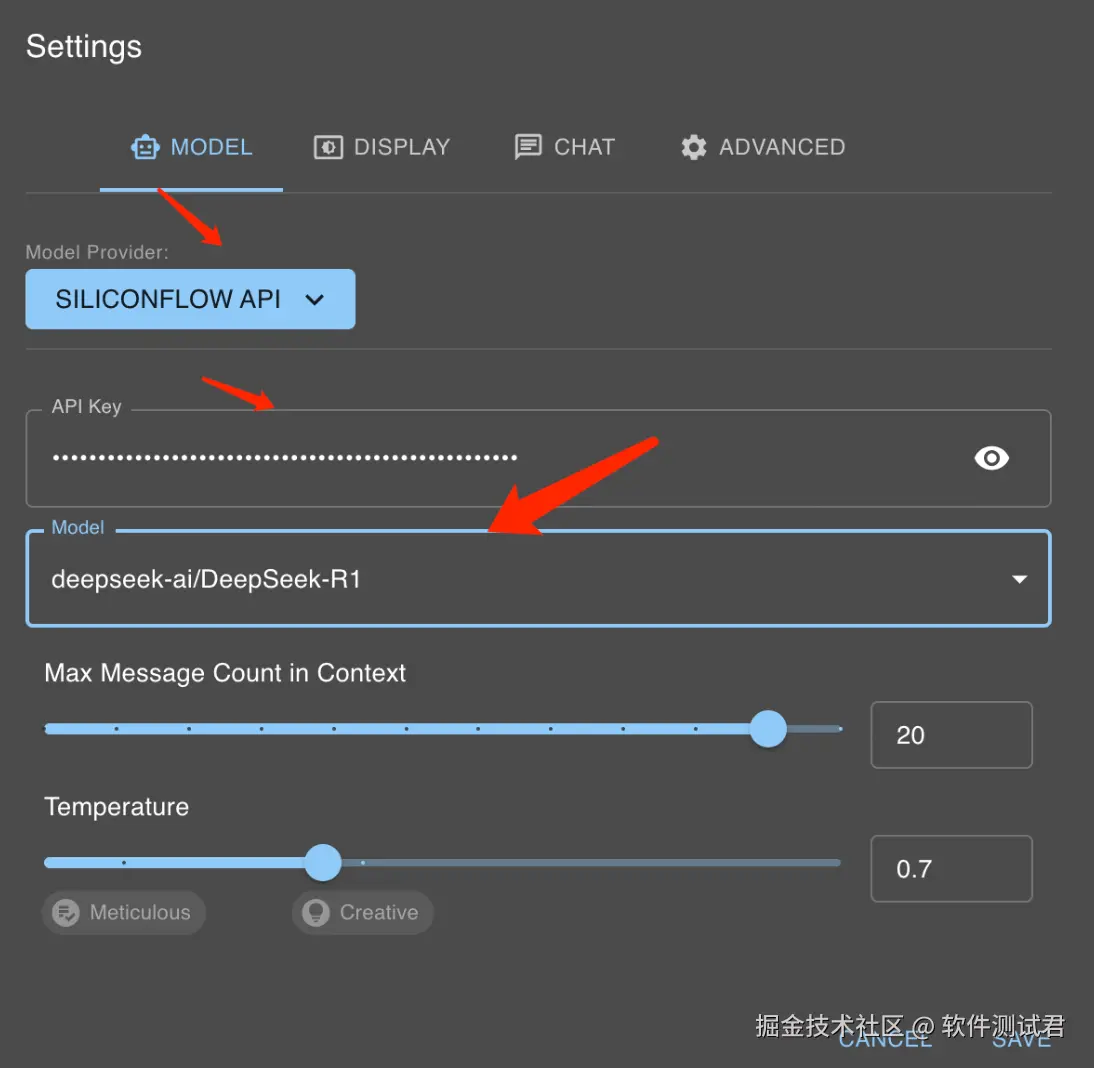Click the Temperature slider handle
The width and height of the screenshot is (1094, 1068).
click(322, 863)
